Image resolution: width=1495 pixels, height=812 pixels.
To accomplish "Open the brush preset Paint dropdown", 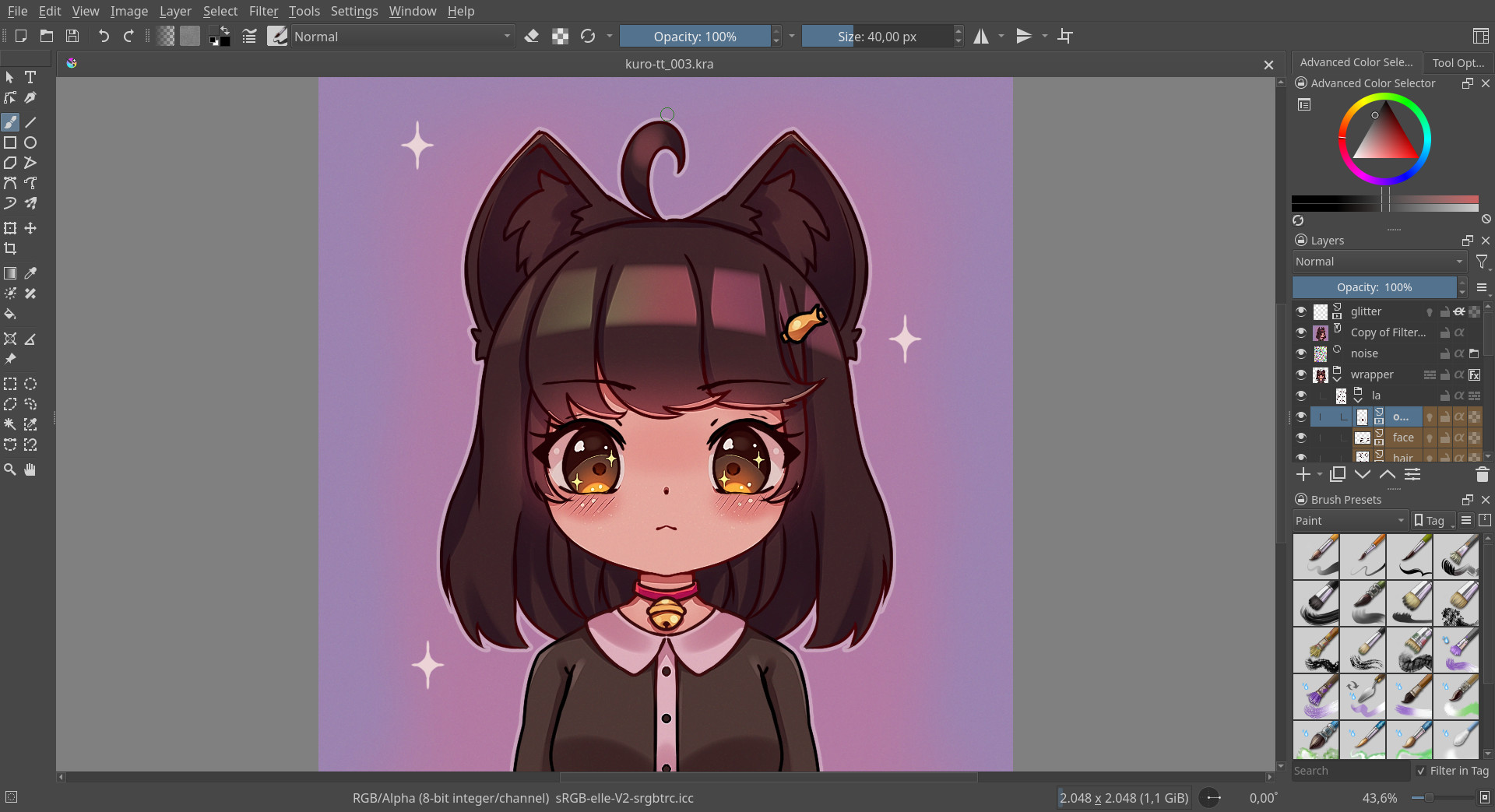I will 1349,520.
